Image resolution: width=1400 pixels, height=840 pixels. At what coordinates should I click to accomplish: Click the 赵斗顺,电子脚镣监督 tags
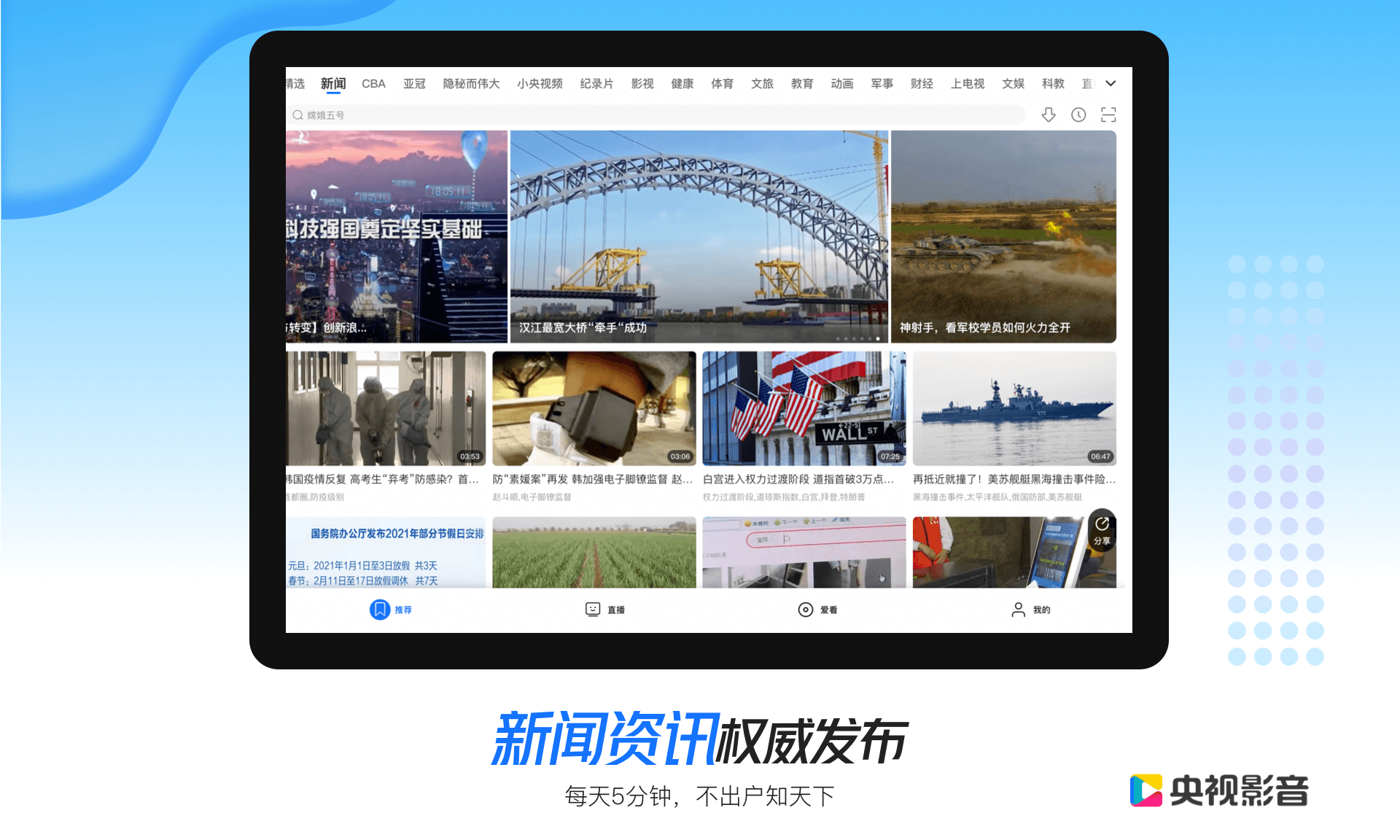(x=532, y=497)
